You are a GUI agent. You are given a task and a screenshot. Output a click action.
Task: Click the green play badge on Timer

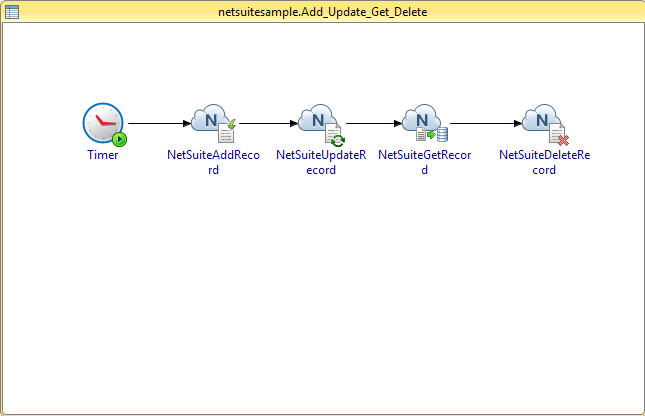click(x=119, y=139)
